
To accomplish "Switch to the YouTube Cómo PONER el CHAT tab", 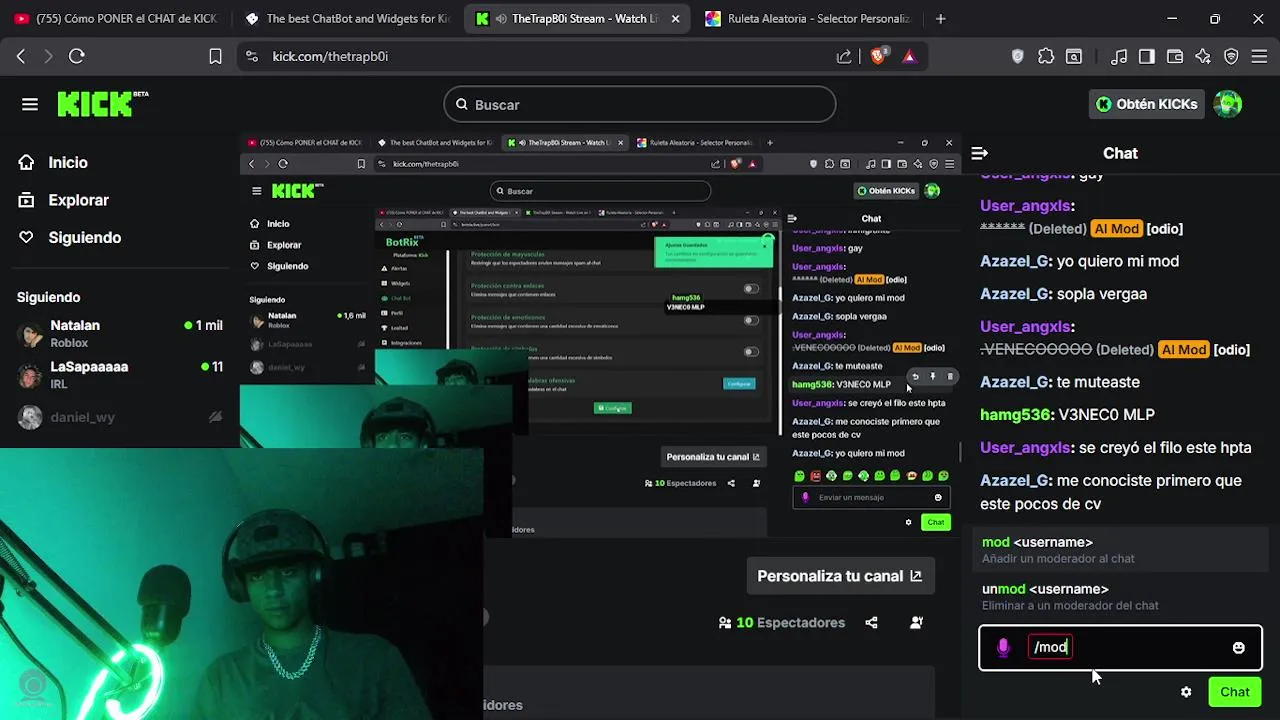I will (x=116, y=18).
